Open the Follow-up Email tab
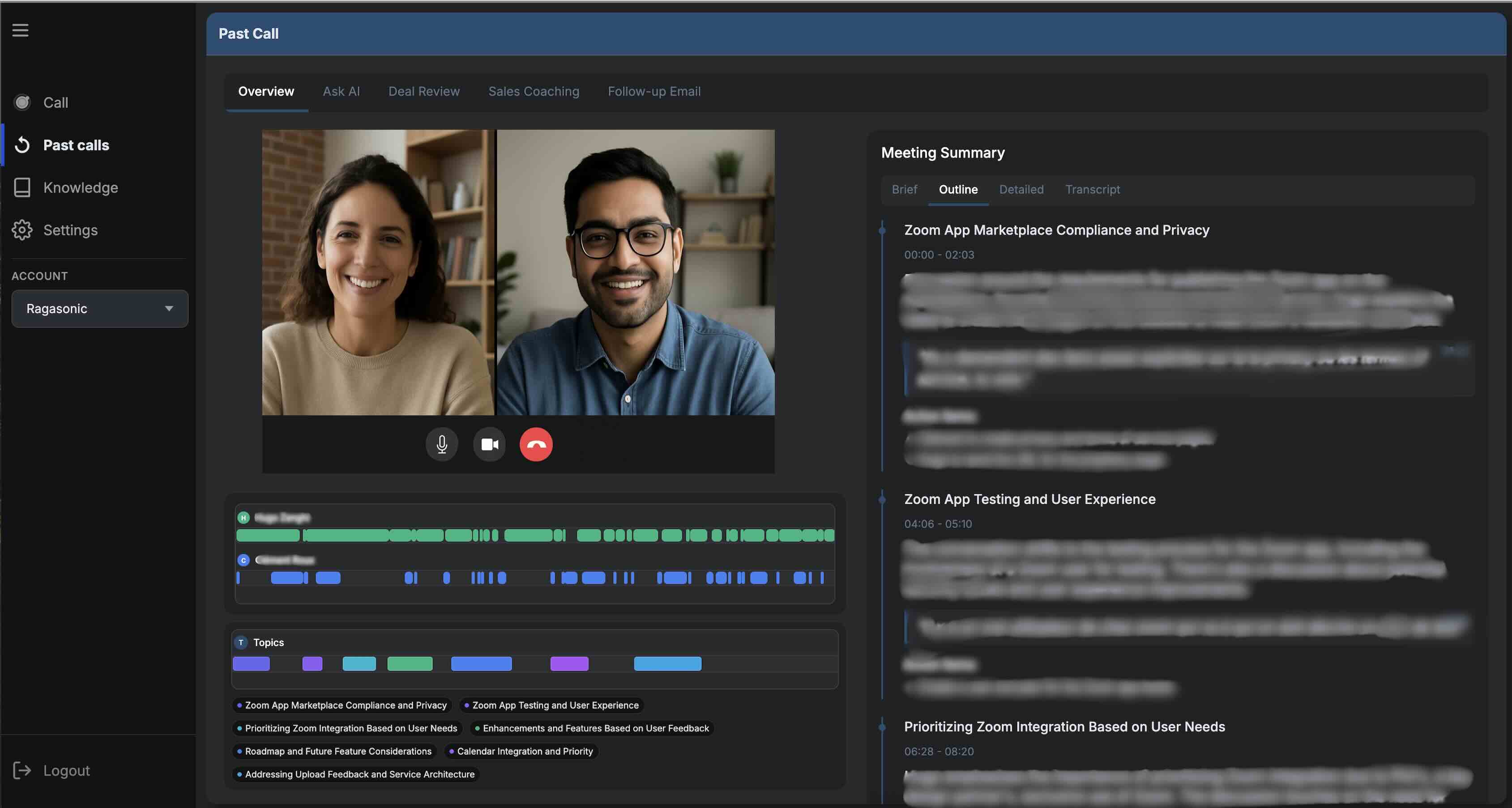The height and width of the screenshot is (808, 1512). click(654, 92)
